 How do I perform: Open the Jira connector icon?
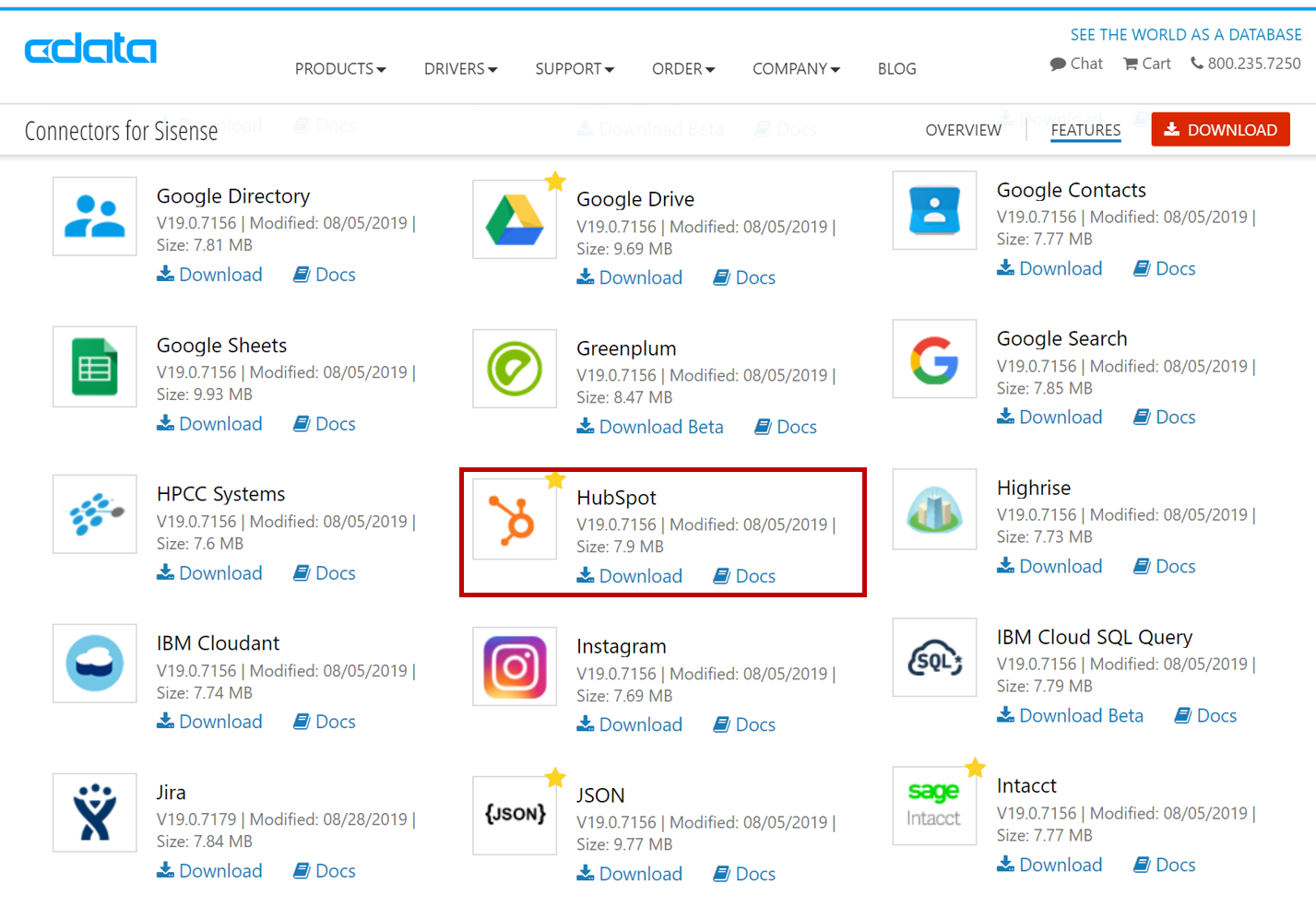pyautogui.click(x=95, y=813)
